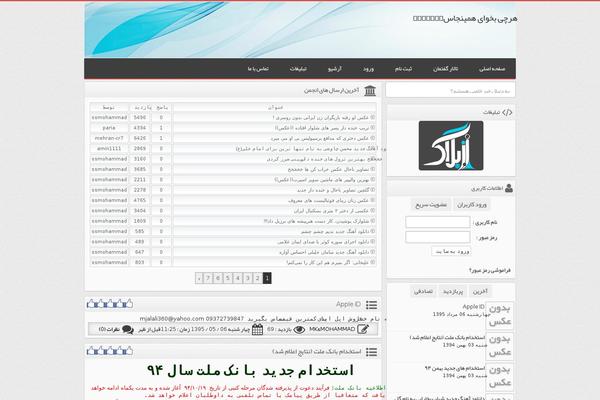Go to forum page 5 in pagination
The image size is (600, 400).
coord(228,278)
